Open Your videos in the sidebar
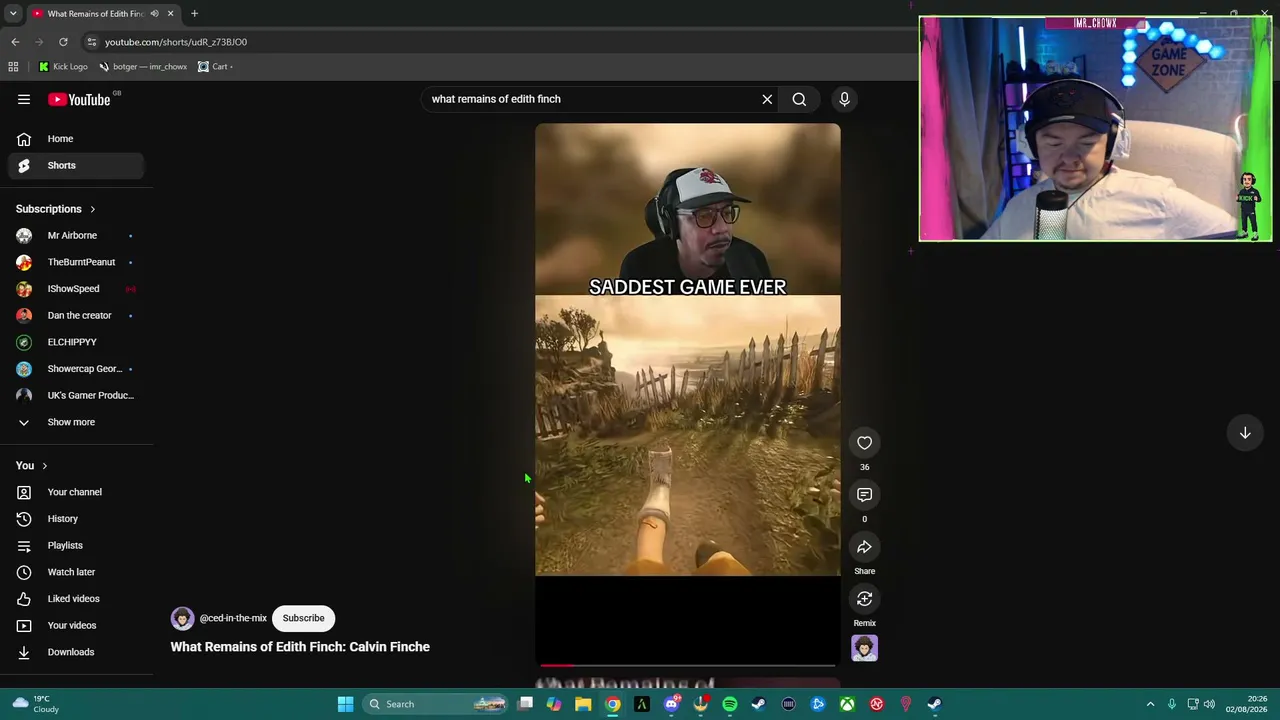This screenshot has width=1280, height=720. point(76,625)
